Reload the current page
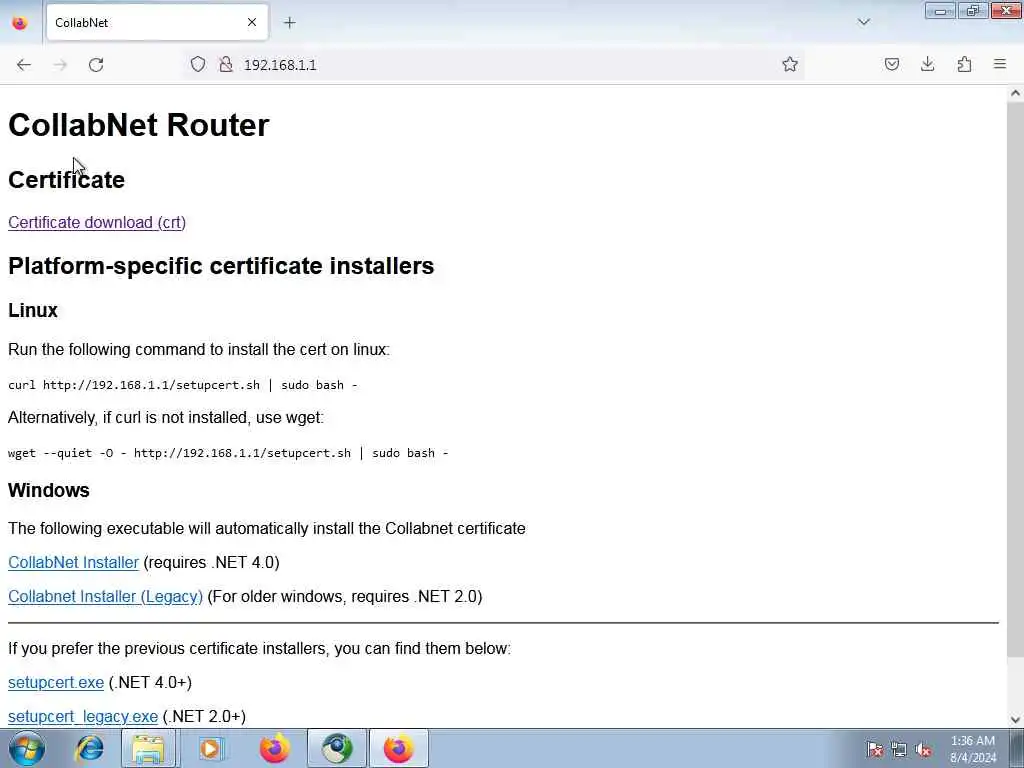 tap(96, 65)
